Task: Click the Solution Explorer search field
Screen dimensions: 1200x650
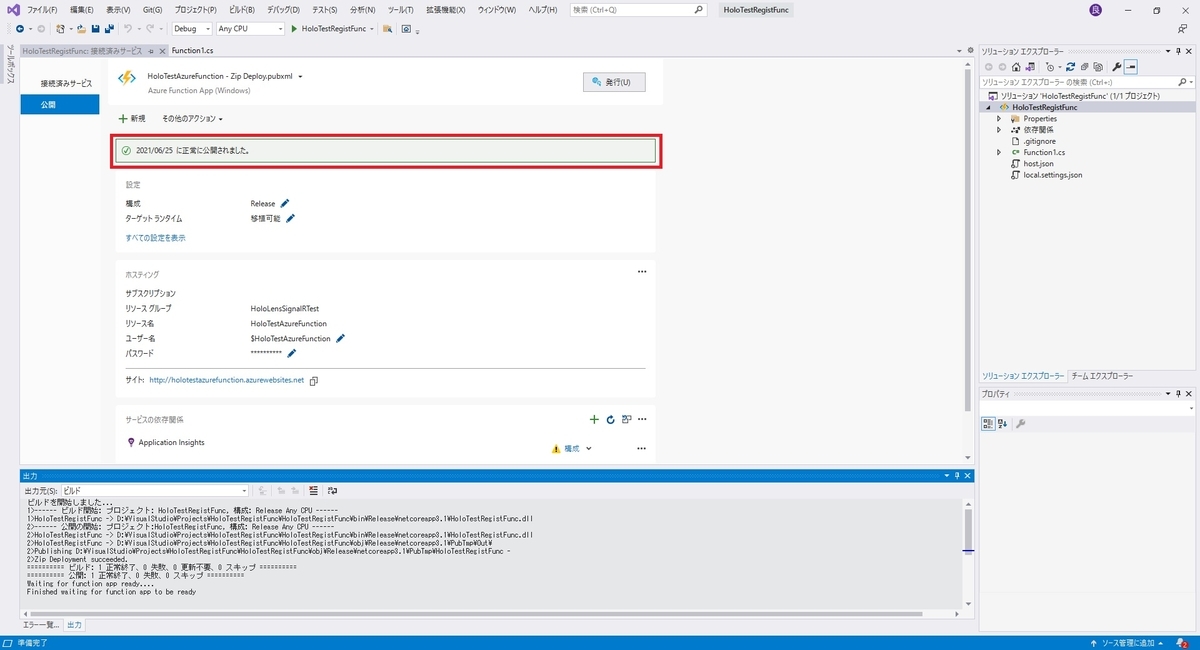Action: (x=1084, y=82)
